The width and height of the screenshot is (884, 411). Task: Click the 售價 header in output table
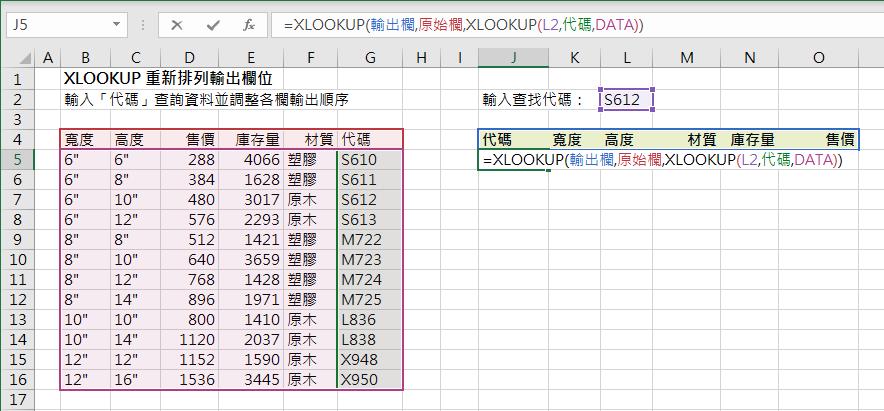[819, 139]
